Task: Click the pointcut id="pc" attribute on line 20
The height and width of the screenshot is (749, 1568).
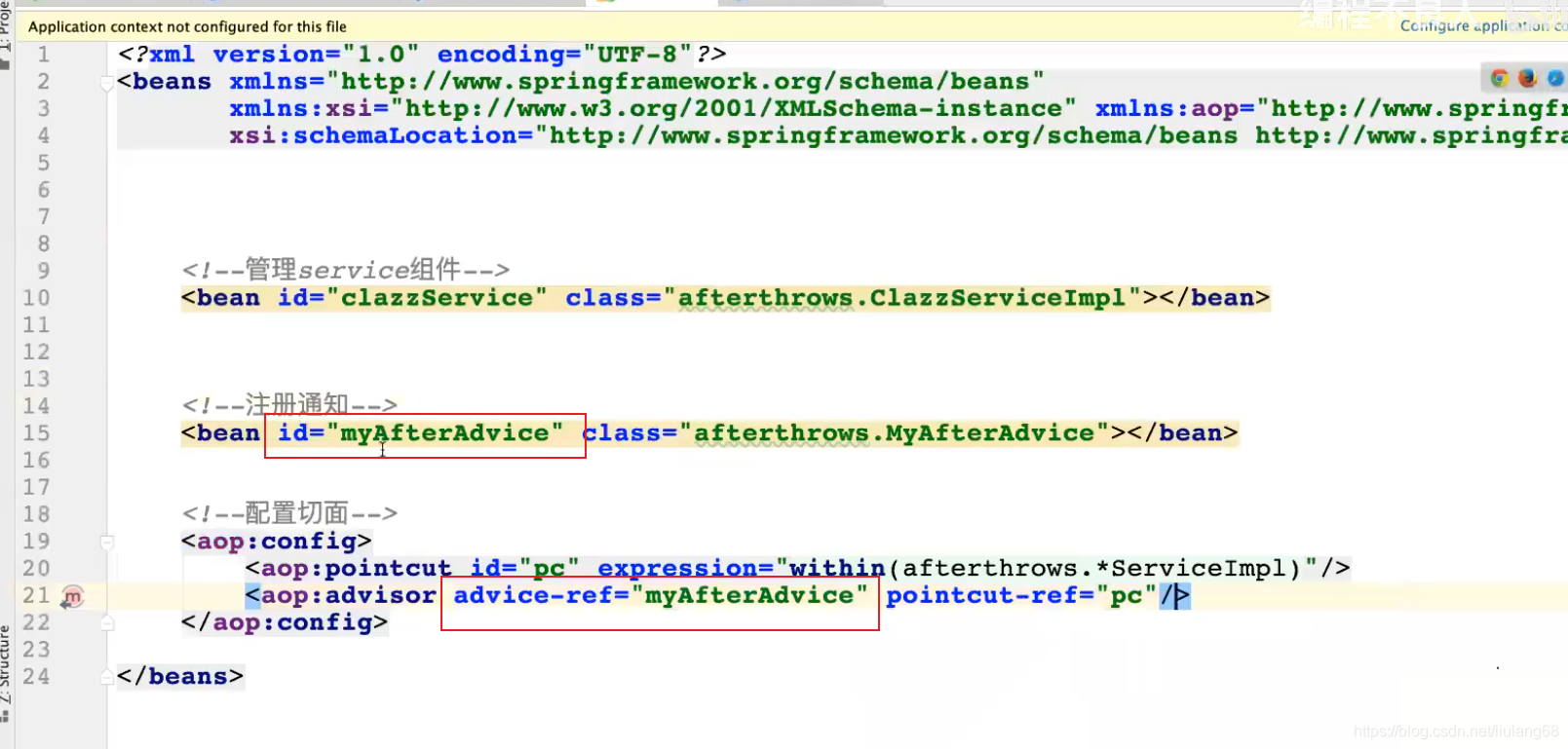Action: 525,568
